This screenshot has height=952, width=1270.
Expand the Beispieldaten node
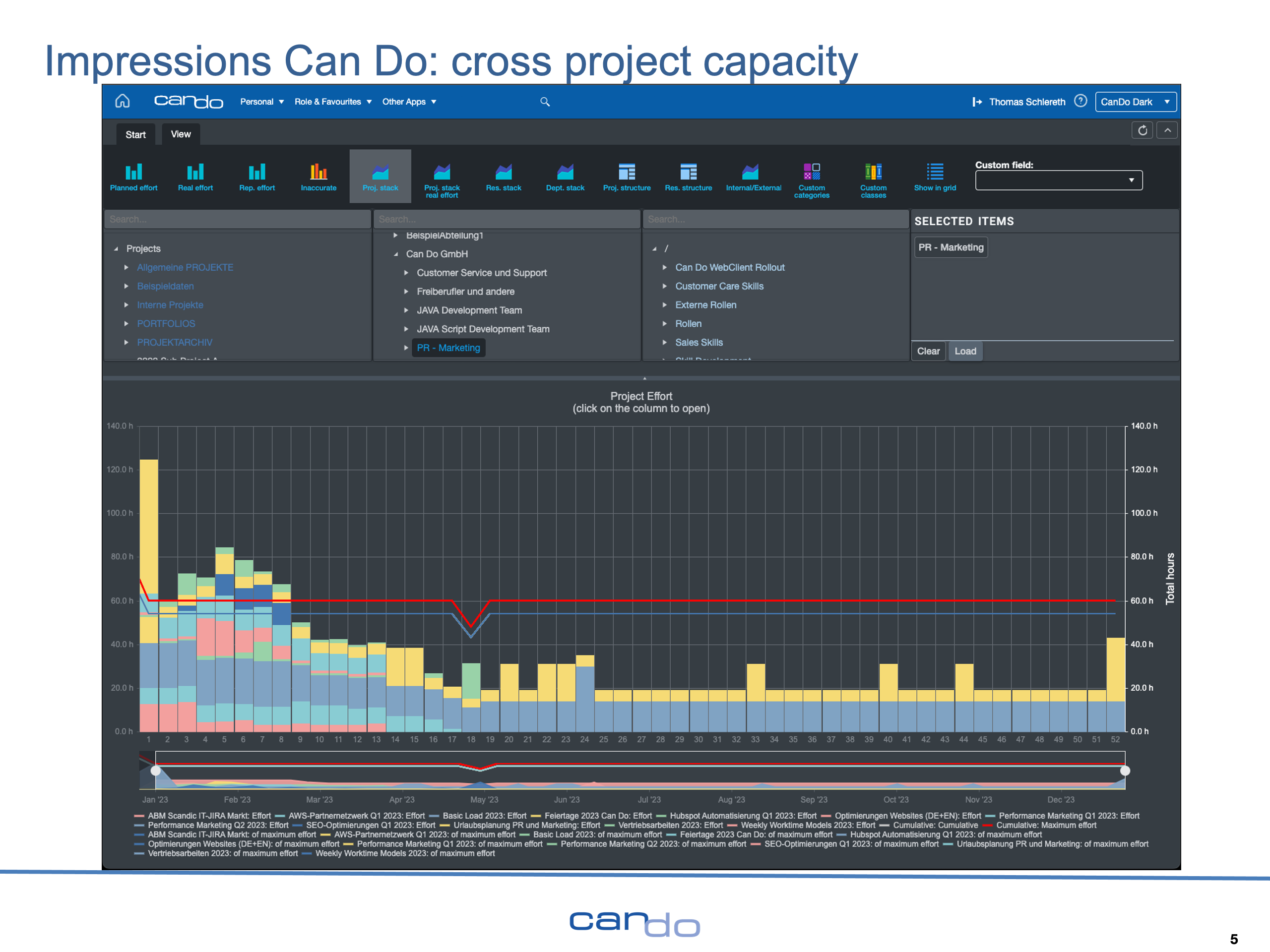[127, 287]
